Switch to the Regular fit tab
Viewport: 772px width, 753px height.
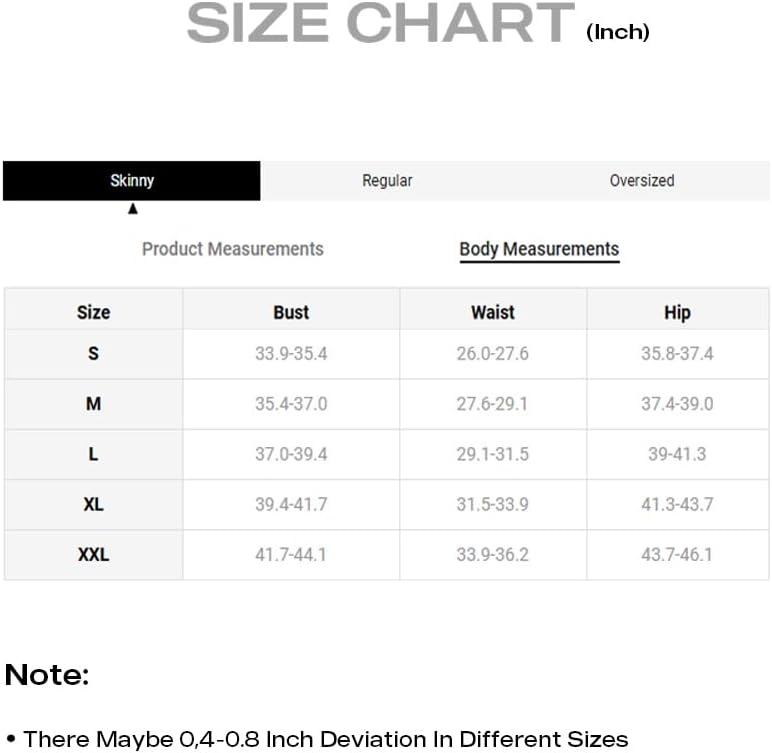pos(387,181)
